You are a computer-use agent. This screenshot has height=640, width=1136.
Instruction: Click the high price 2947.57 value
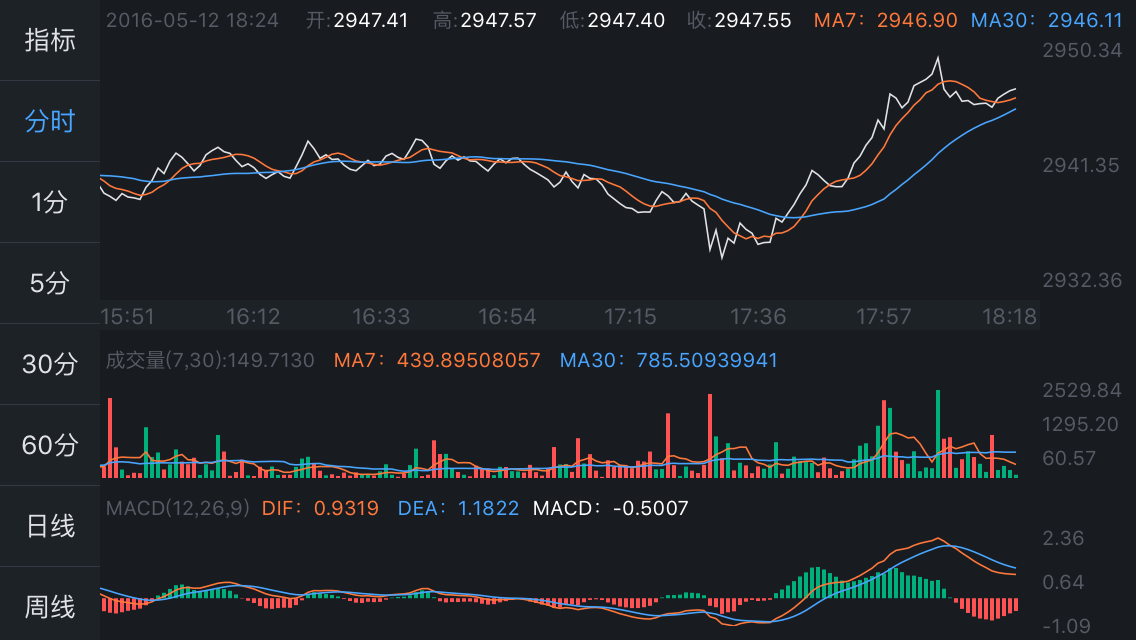click(498, 20)
